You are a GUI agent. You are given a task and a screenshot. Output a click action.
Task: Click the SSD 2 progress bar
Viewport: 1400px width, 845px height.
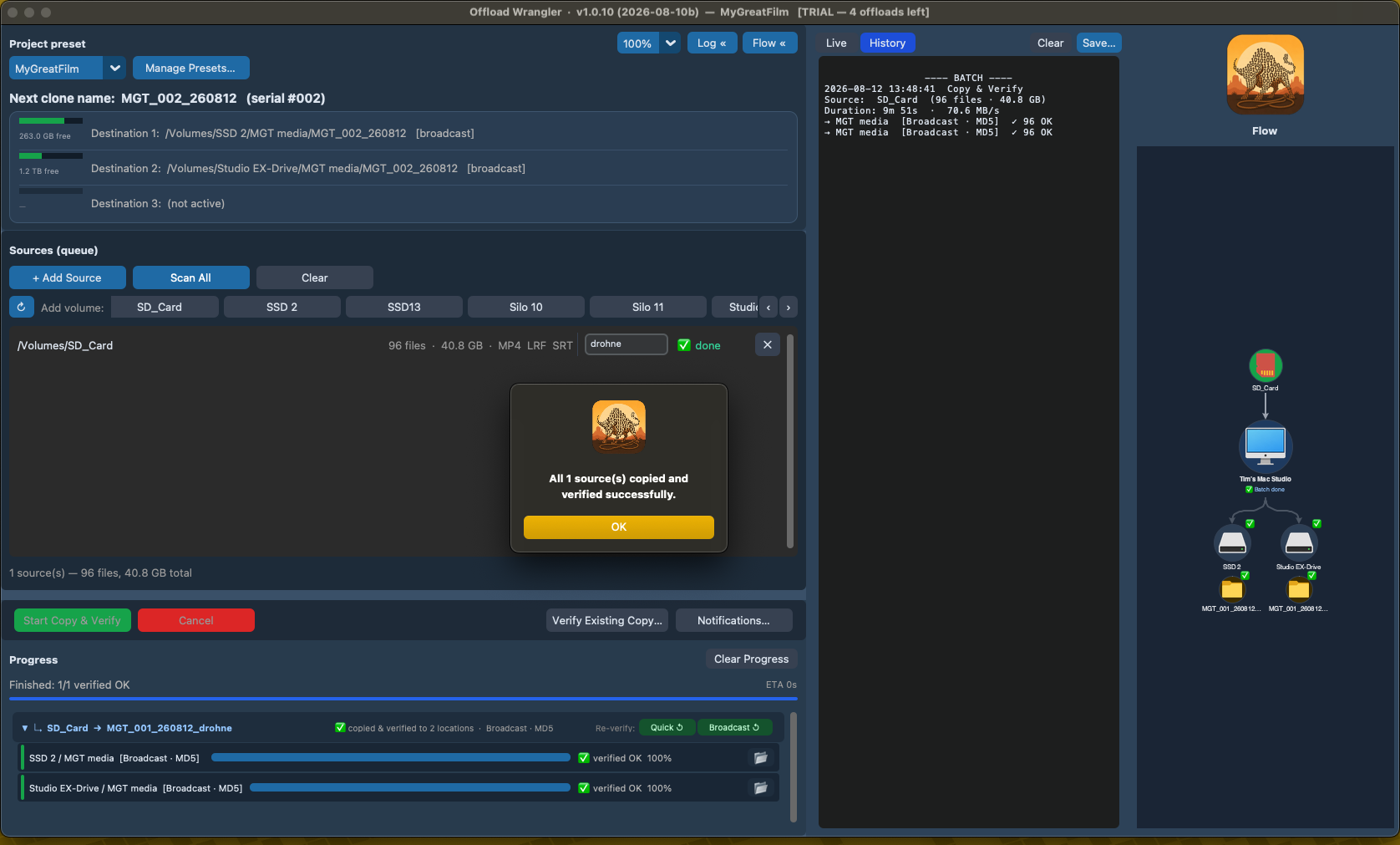tap(391, 757)
